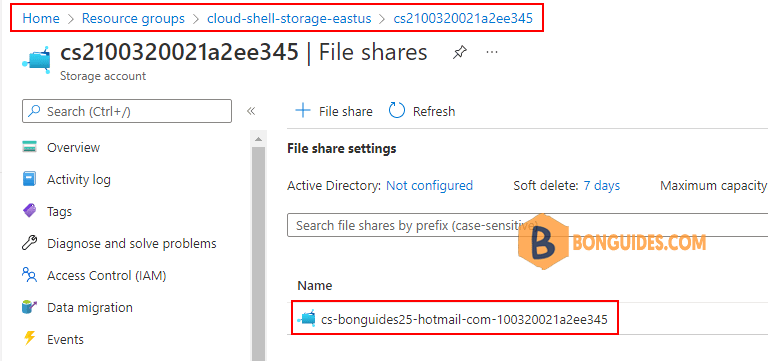
Task: Click the Events lightning bolt icon
Action: tap(30, 339)
